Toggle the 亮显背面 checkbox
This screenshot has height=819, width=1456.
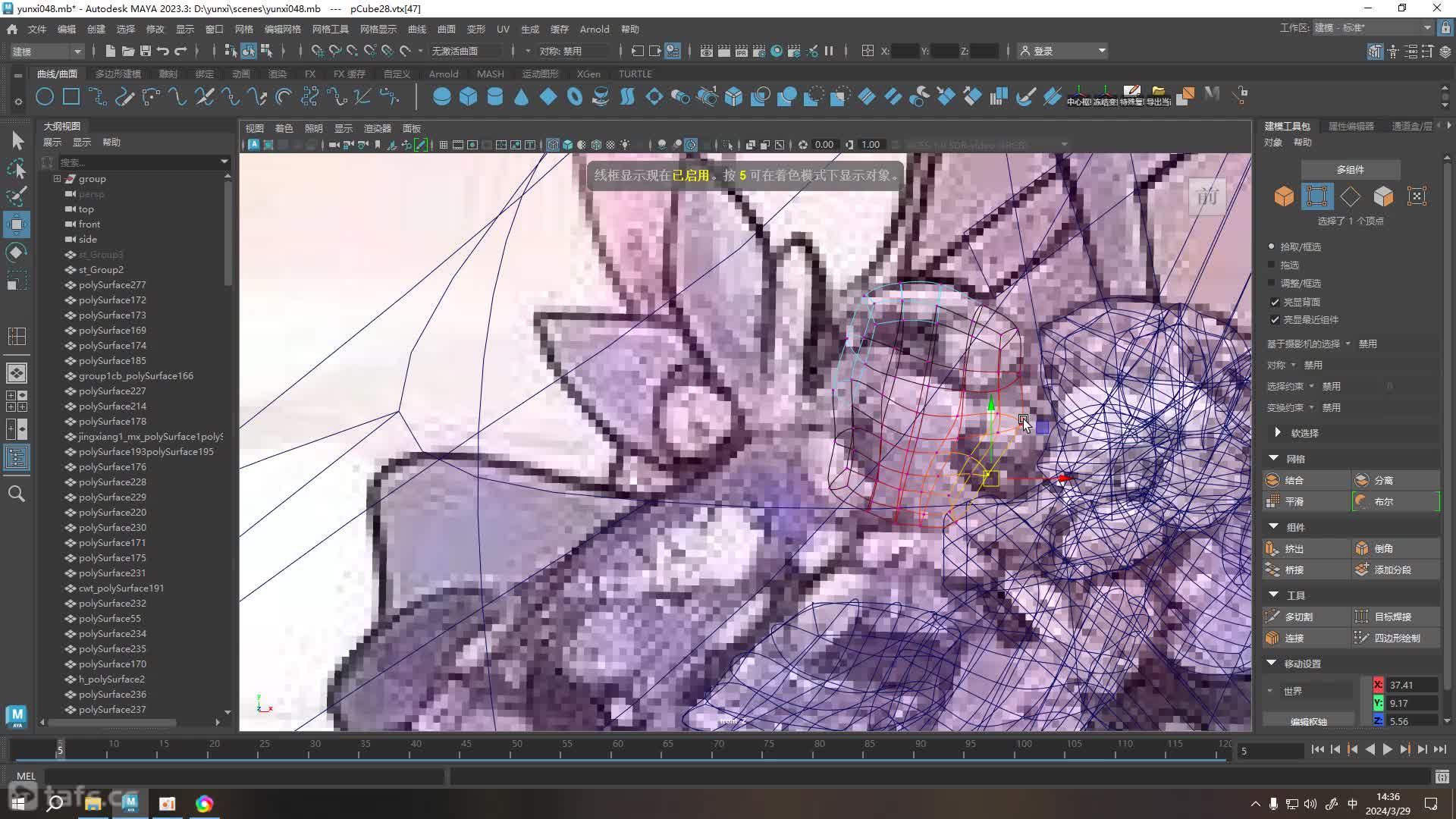[x=1275, y=302]
